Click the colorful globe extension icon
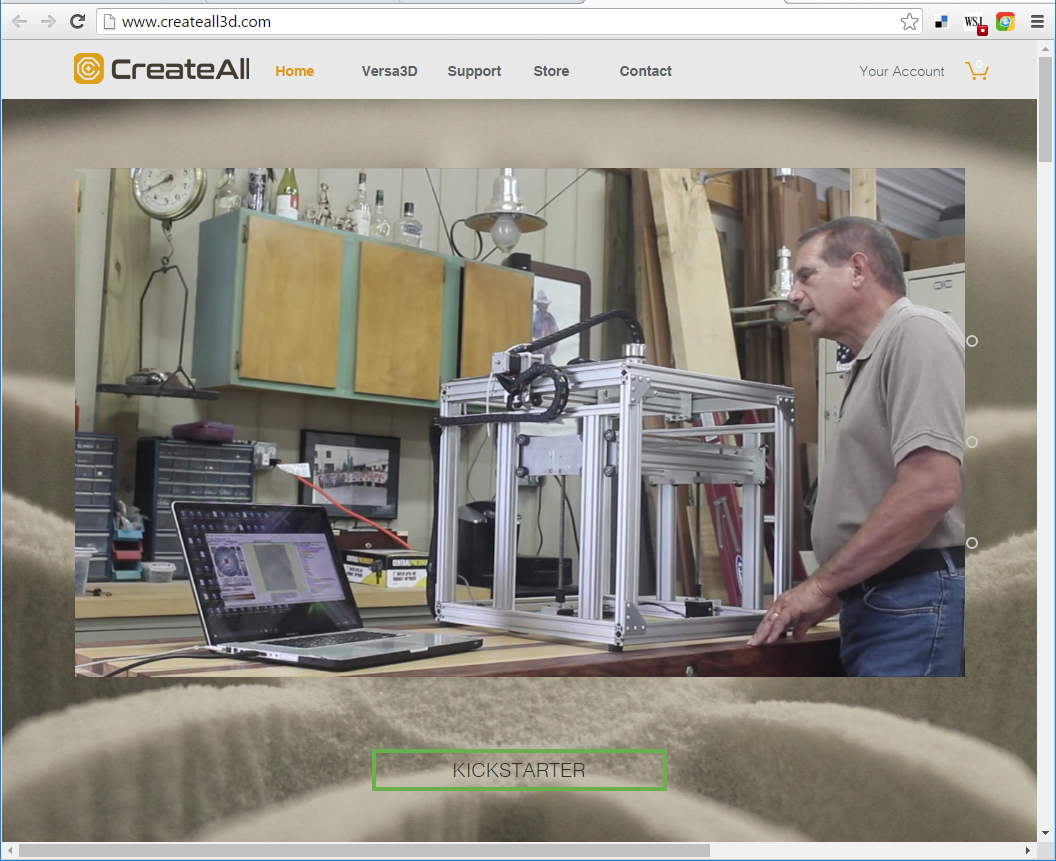The image size is (1056, 861). click(1005, 22)
